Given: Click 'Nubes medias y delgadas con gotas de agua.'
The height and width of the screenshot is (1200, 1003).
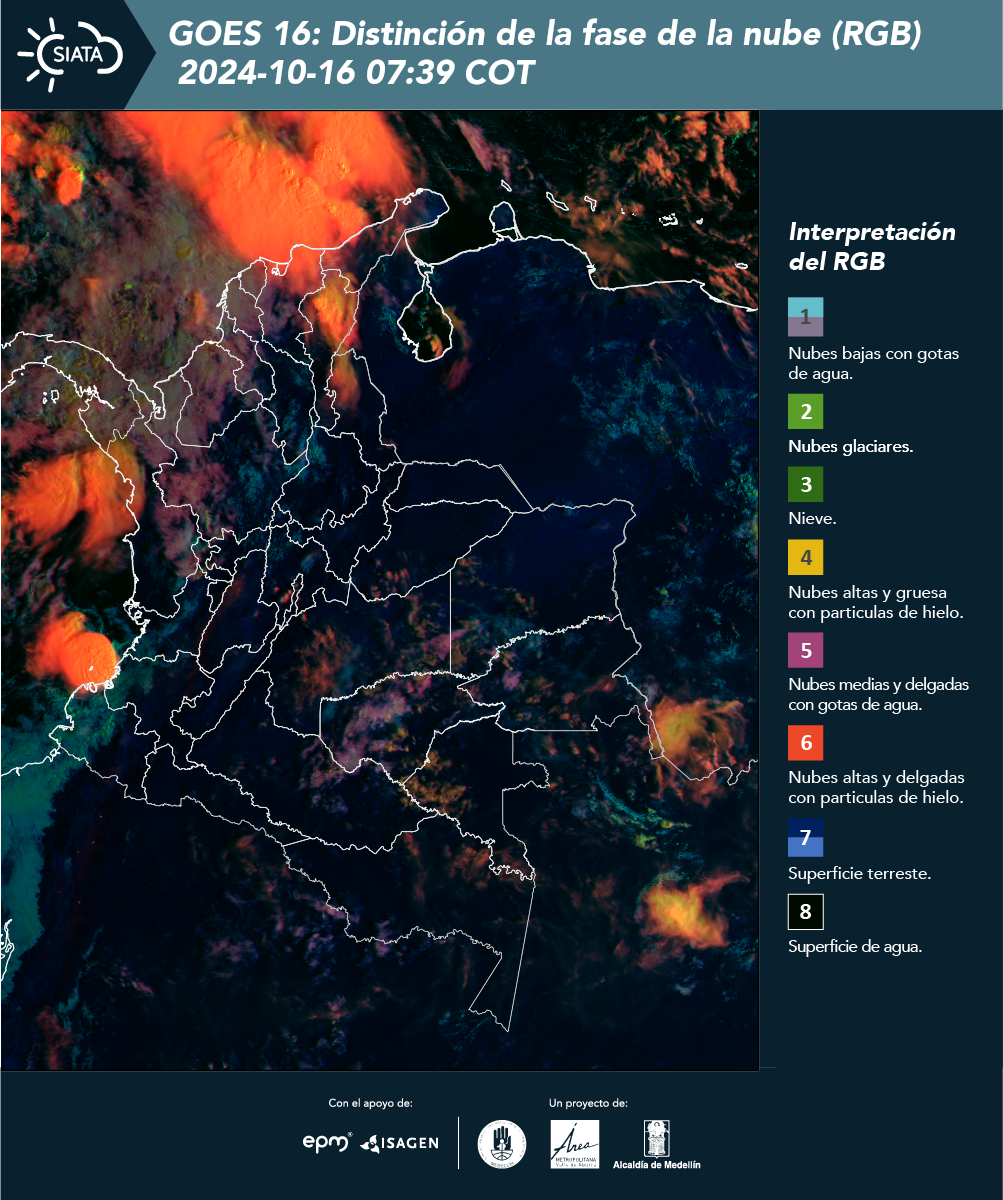Looking at the screenshot, I should coord(879,695).
